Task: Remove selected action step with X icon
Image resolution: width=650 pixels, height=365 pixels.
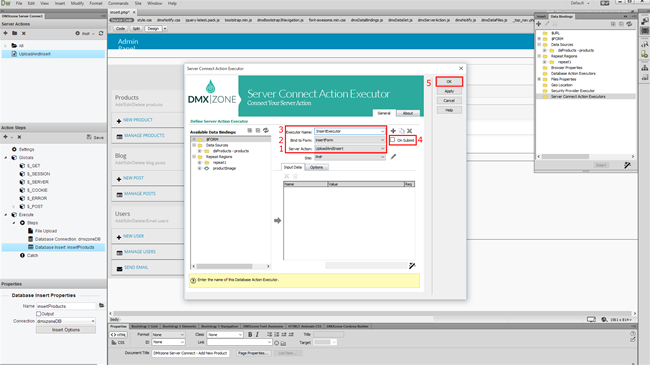Action: 19,137
